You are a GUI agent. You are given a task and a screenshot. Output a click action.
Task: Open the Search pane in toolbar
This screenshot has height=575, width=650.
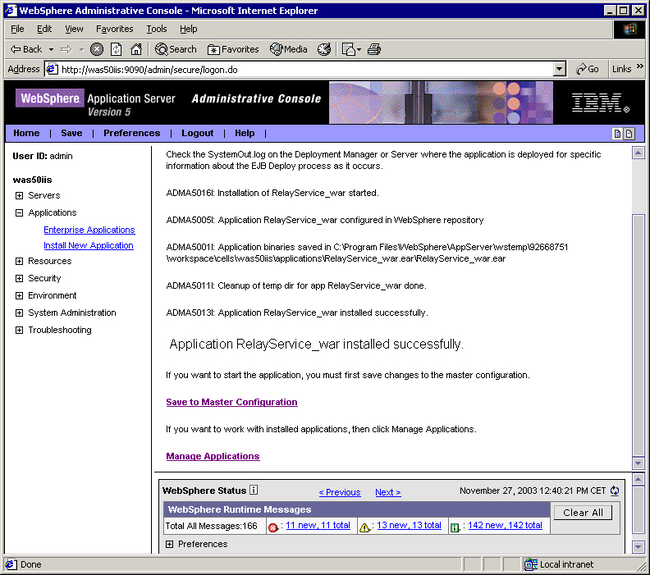click(175, 49)
